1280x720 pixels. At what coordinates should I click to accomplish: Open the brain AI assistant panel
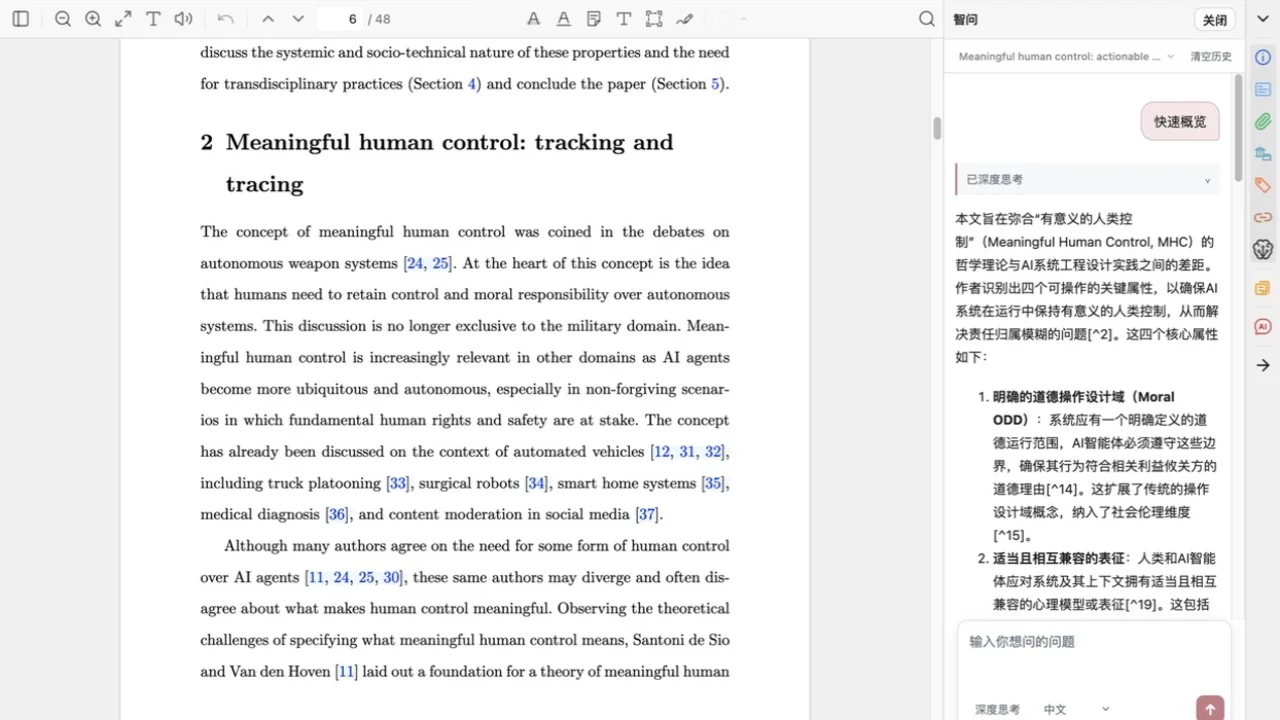click(1263, 250)
